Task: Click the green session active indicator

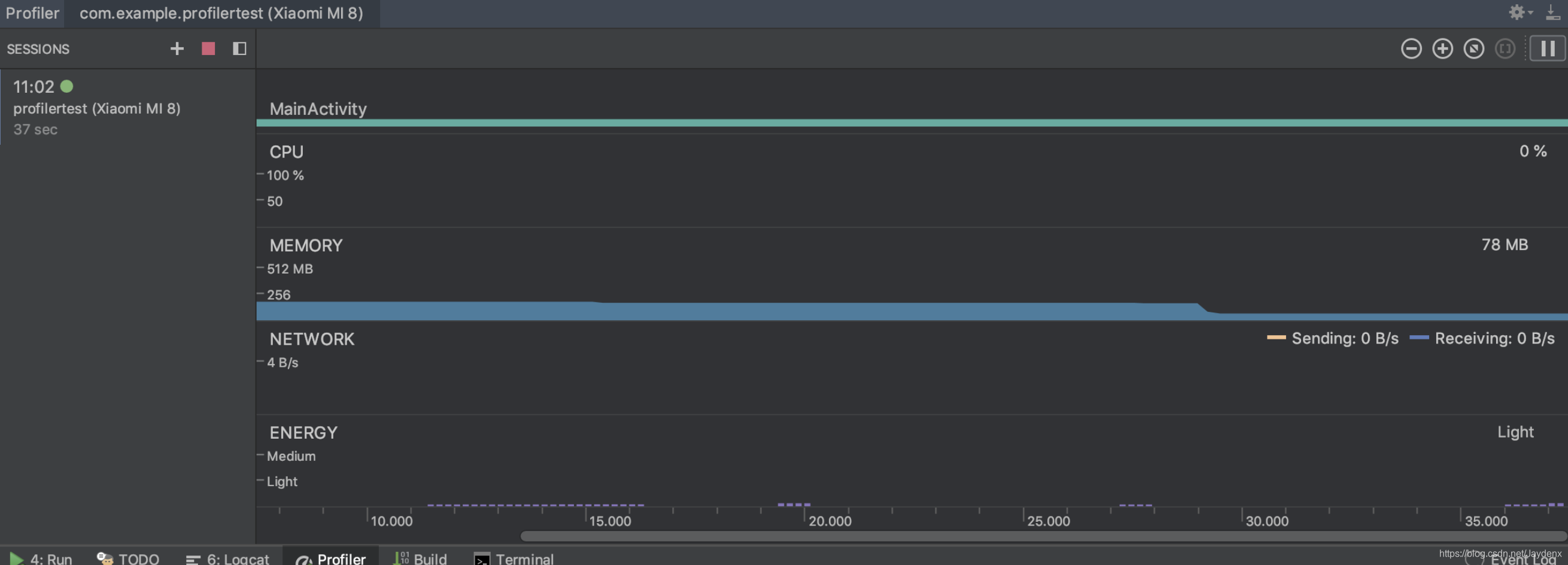Action: click(x=67, y=86)
